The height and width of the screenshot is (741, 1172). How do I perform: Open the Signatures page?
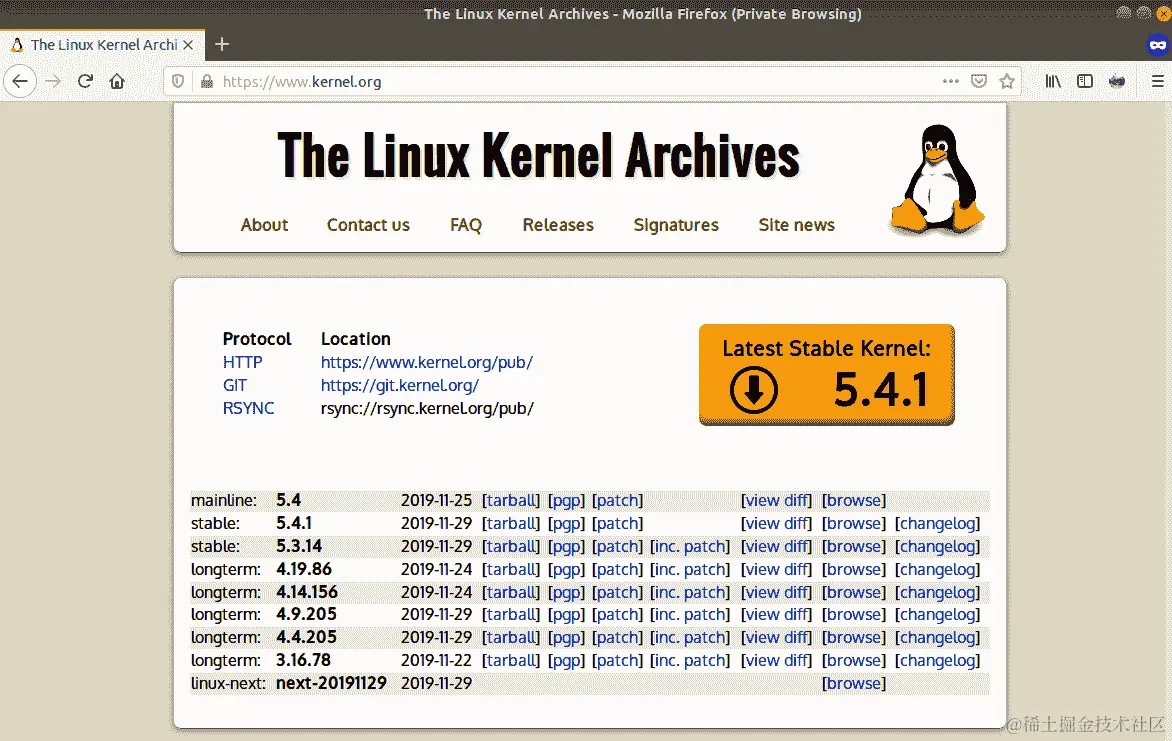coord(676,225)
